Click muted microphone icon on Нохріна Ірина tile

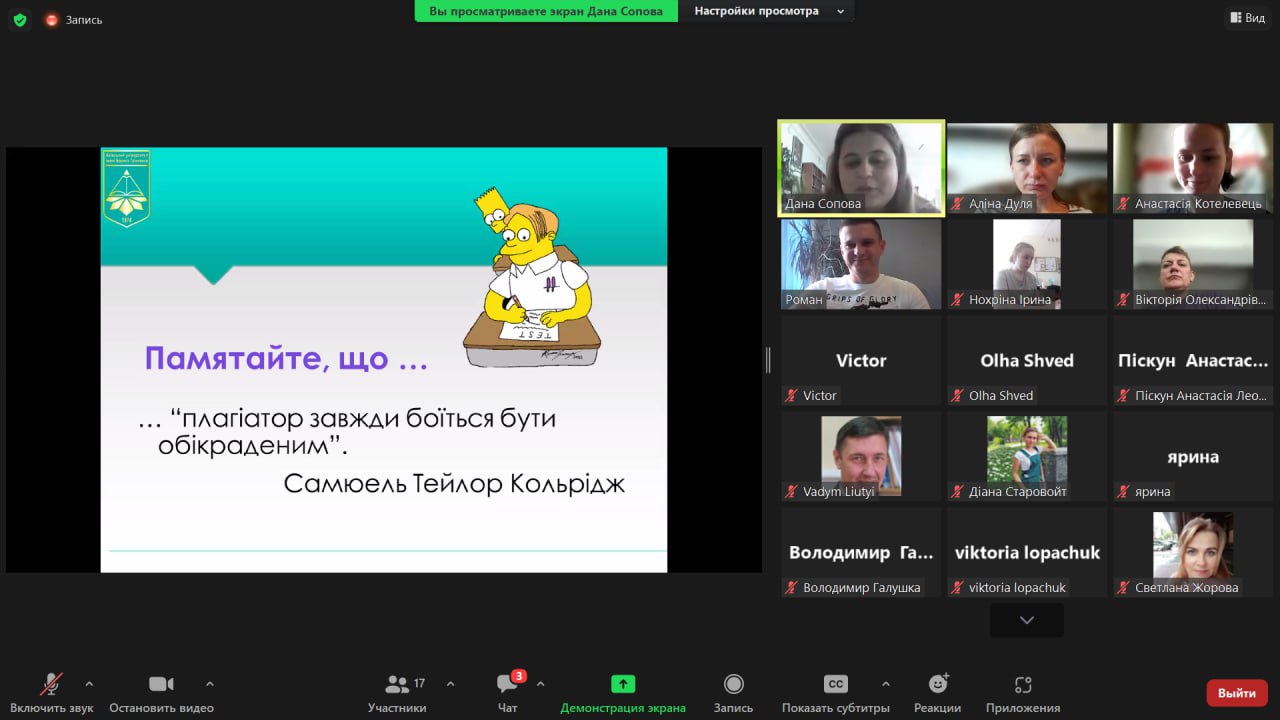pos(958,300)
